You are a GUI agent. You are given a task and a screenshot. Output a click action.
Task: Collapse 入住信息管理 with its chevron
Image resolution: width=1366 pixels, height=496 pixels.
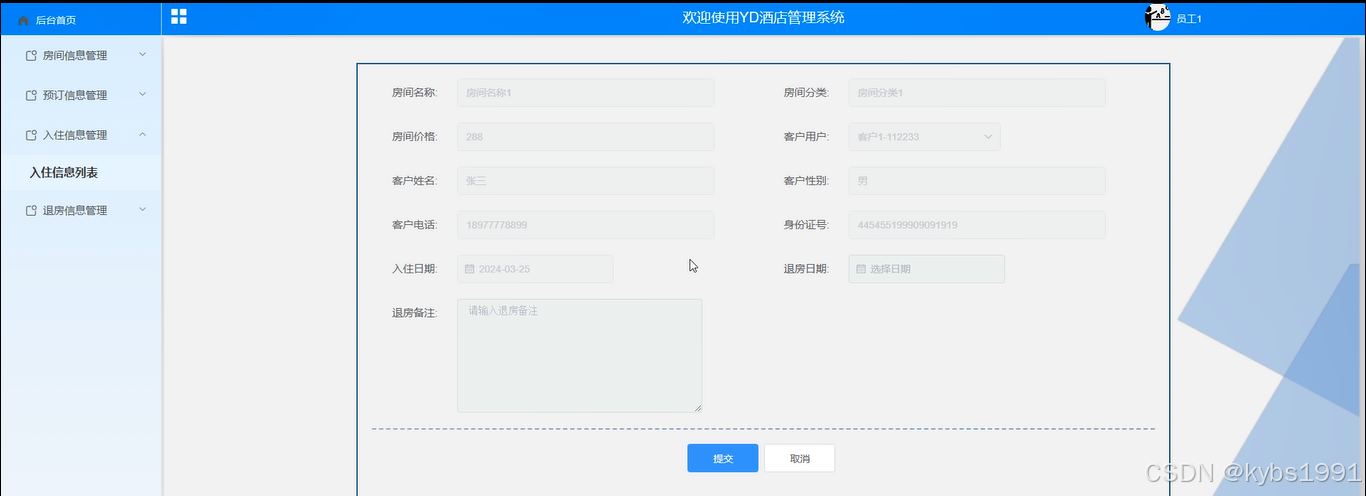142,134
